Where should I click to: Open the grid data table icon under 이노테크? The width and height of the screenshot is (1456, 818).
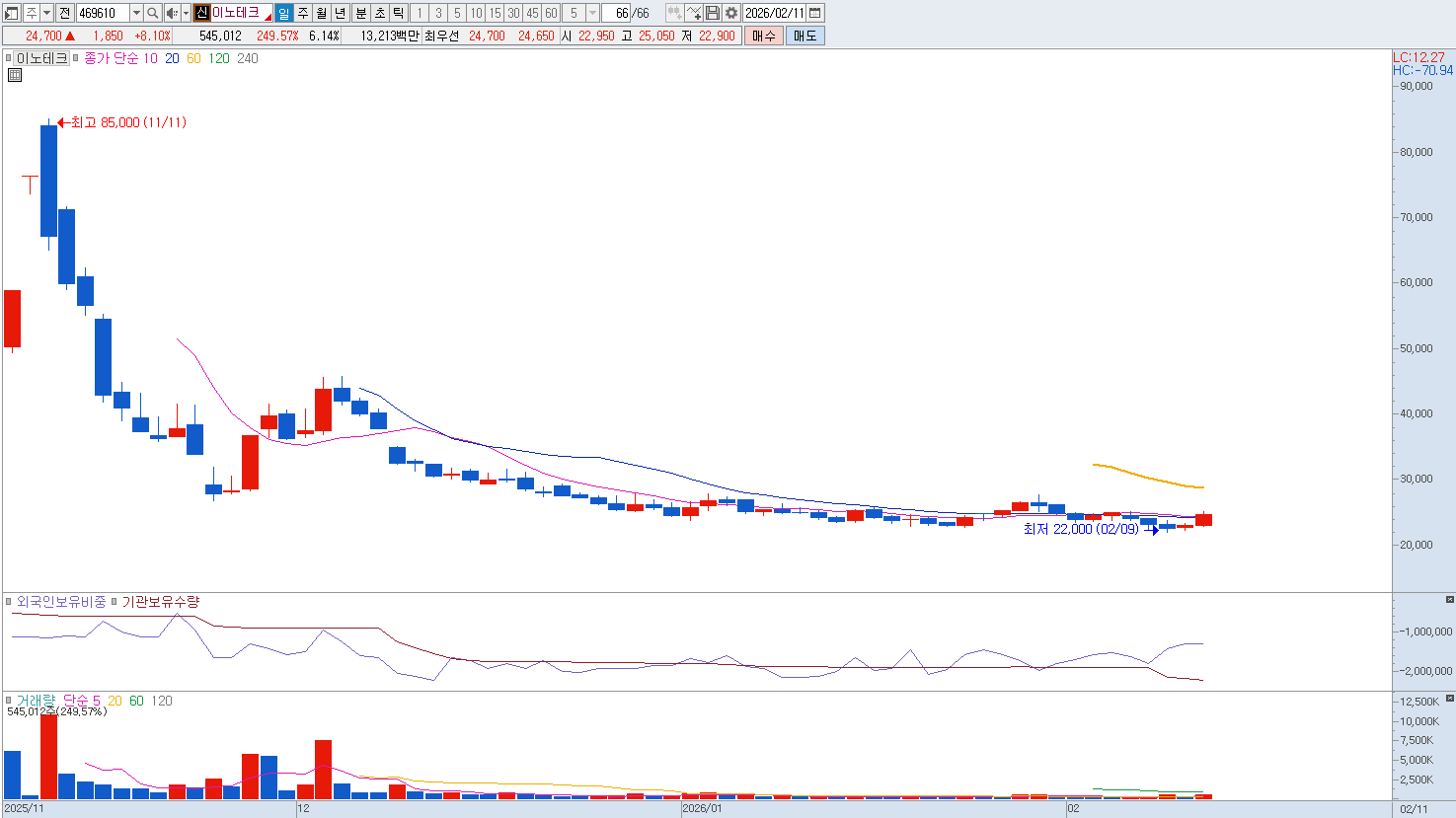[15, 75]
